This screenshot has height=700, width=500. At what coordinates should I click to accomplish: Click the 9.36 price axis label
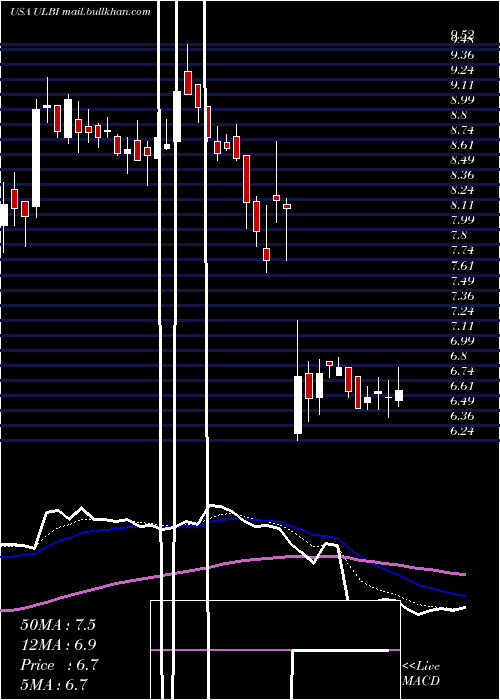(x=462, y=55)
